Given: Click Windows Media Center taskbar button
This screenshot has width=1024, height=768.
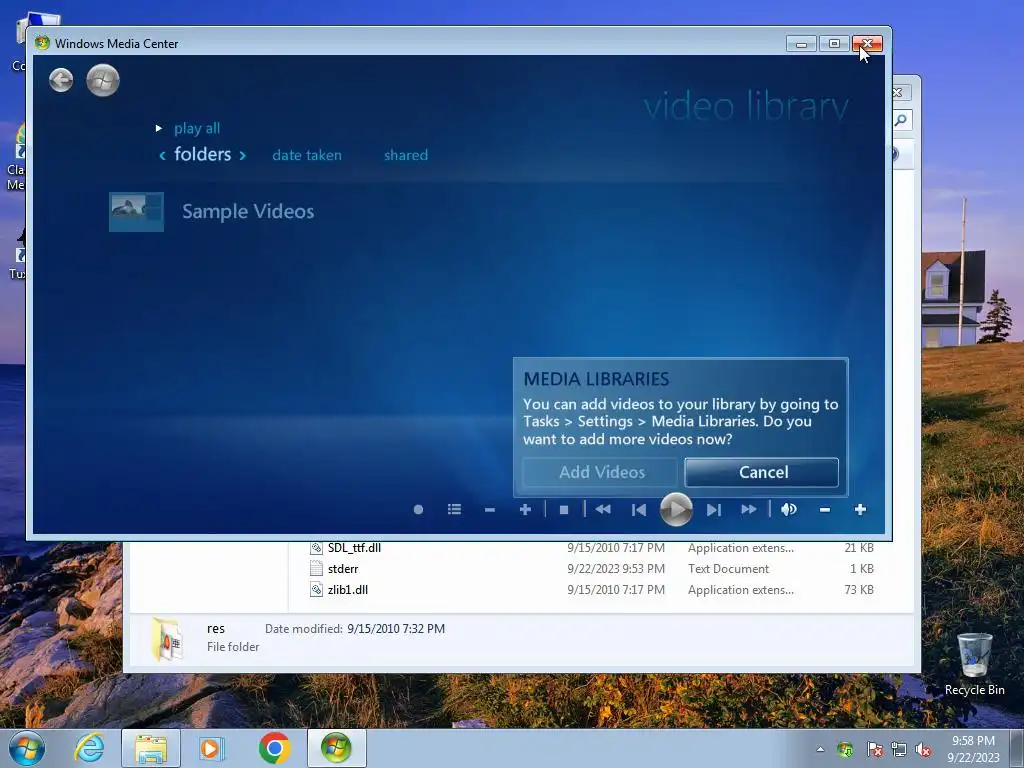Looking at the screenshot, I should tap(336, 748).
